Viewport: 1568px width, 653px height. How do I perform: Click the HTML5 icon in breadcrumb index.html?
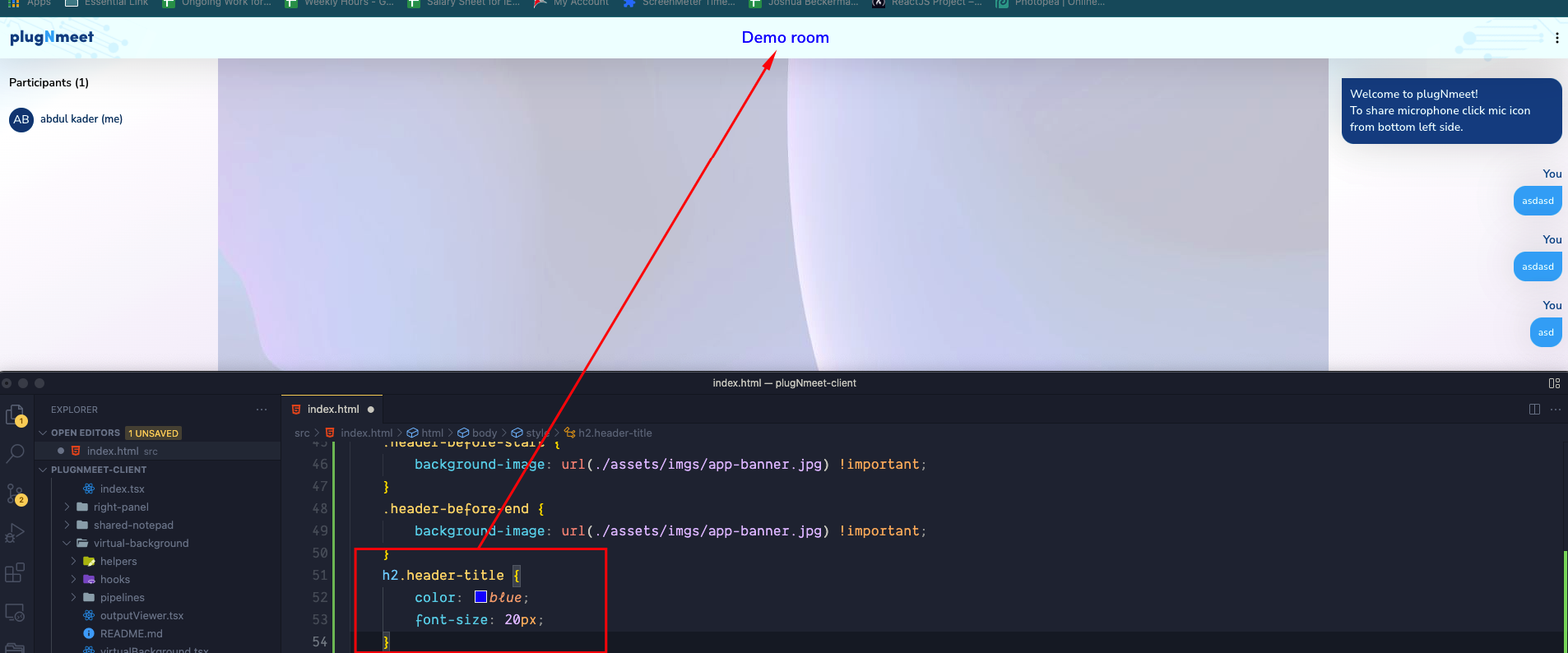[x=330, y=433]
